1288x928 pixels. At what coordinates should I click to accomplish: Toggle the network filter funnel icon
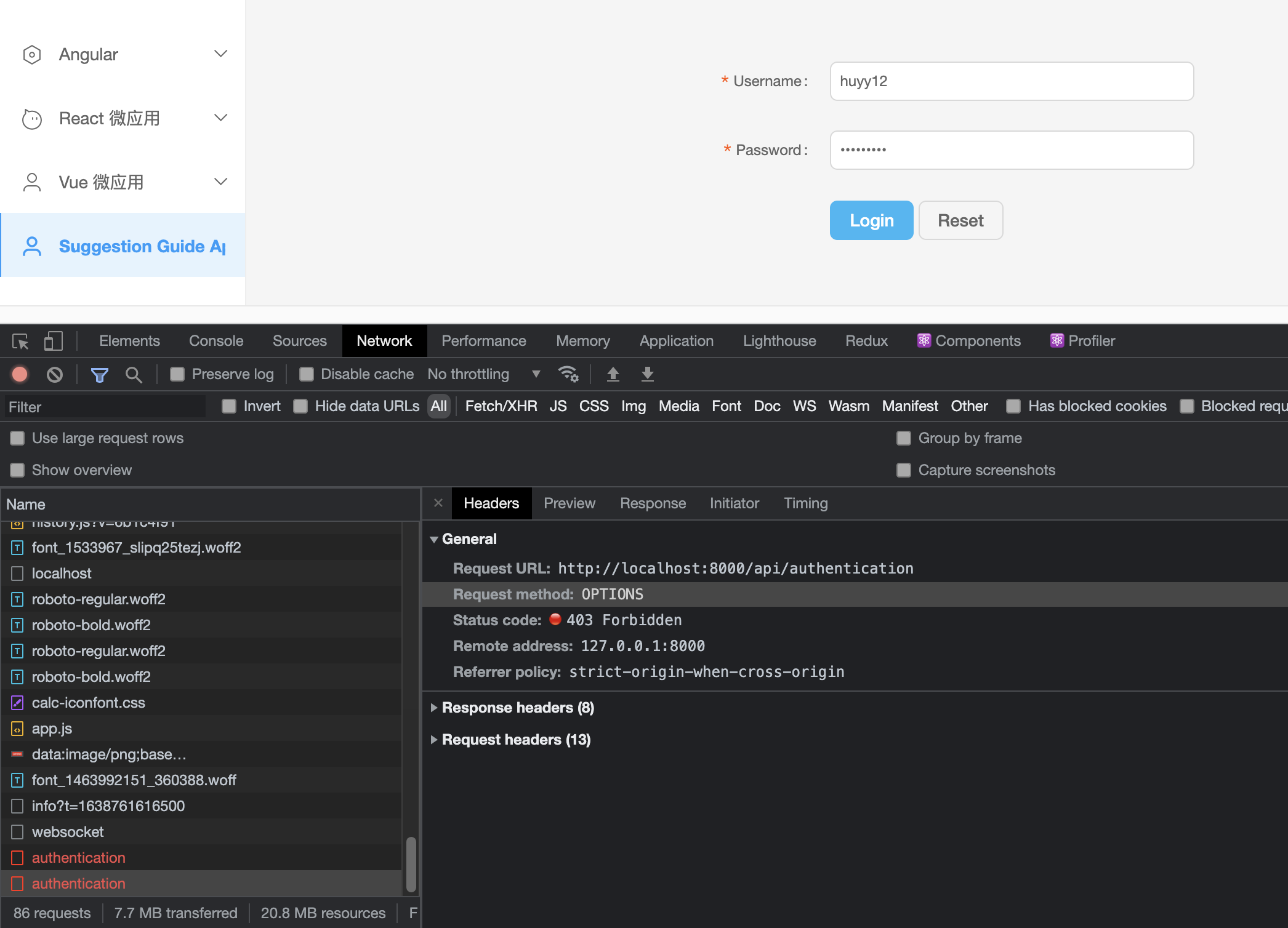pyautogui.click(x=100, y=374)
